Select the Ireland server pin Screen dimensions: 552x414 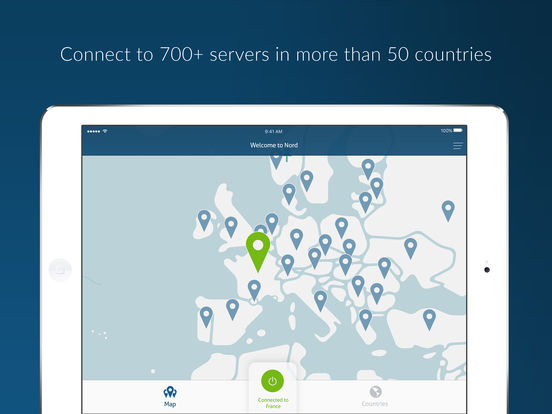click(x=204, y=220)
